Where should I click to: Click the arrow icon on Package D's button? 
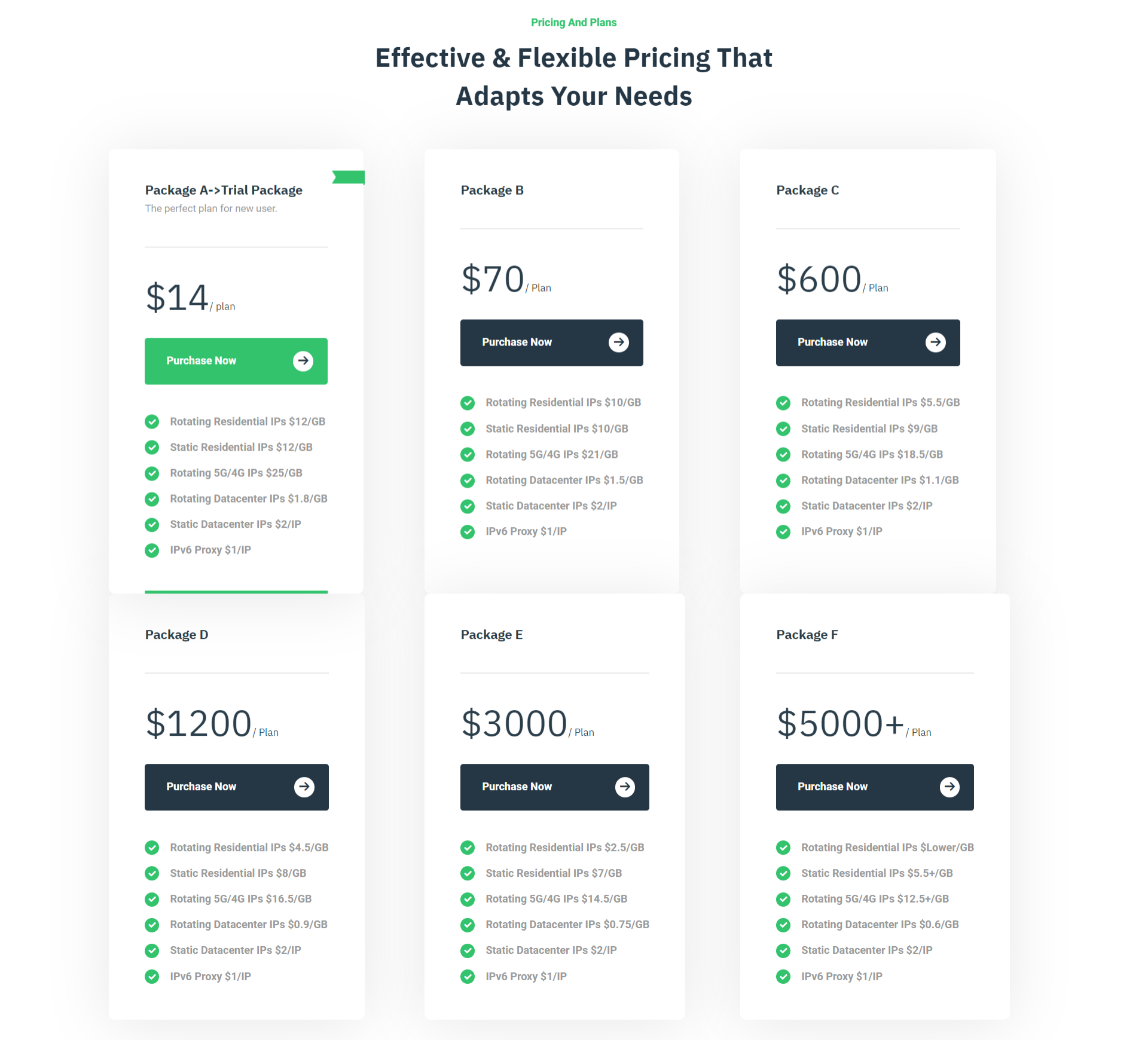pyautogui.click(x=304, y=787)
